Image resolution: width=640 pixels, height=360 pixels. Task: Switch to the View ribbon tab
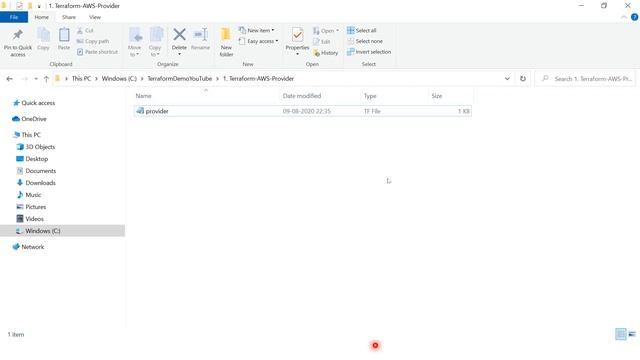coord(95,17)
